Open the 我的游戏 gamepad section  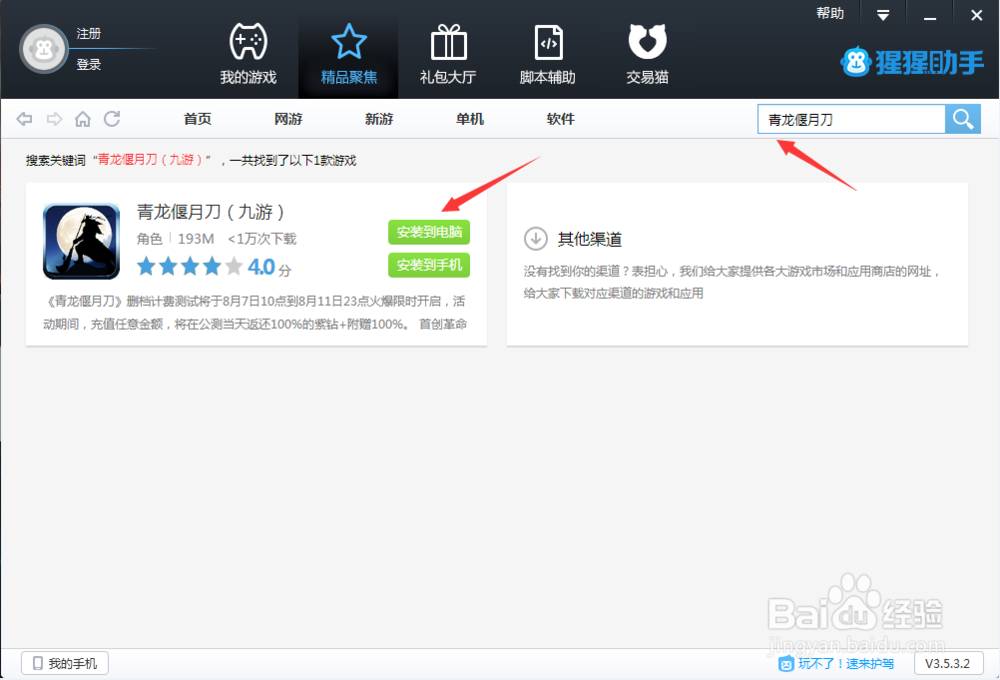[248, 54]
